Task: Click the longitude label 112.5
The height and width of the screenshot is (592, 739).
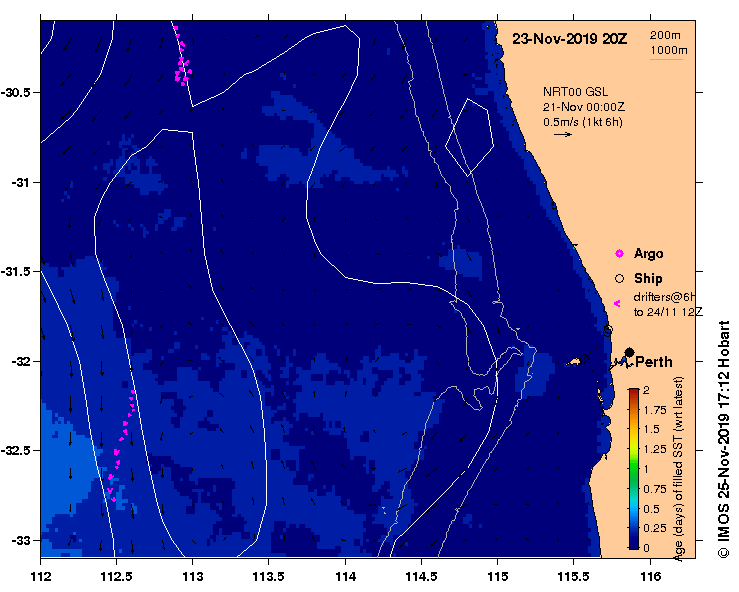Action: (x=116, y=576)
